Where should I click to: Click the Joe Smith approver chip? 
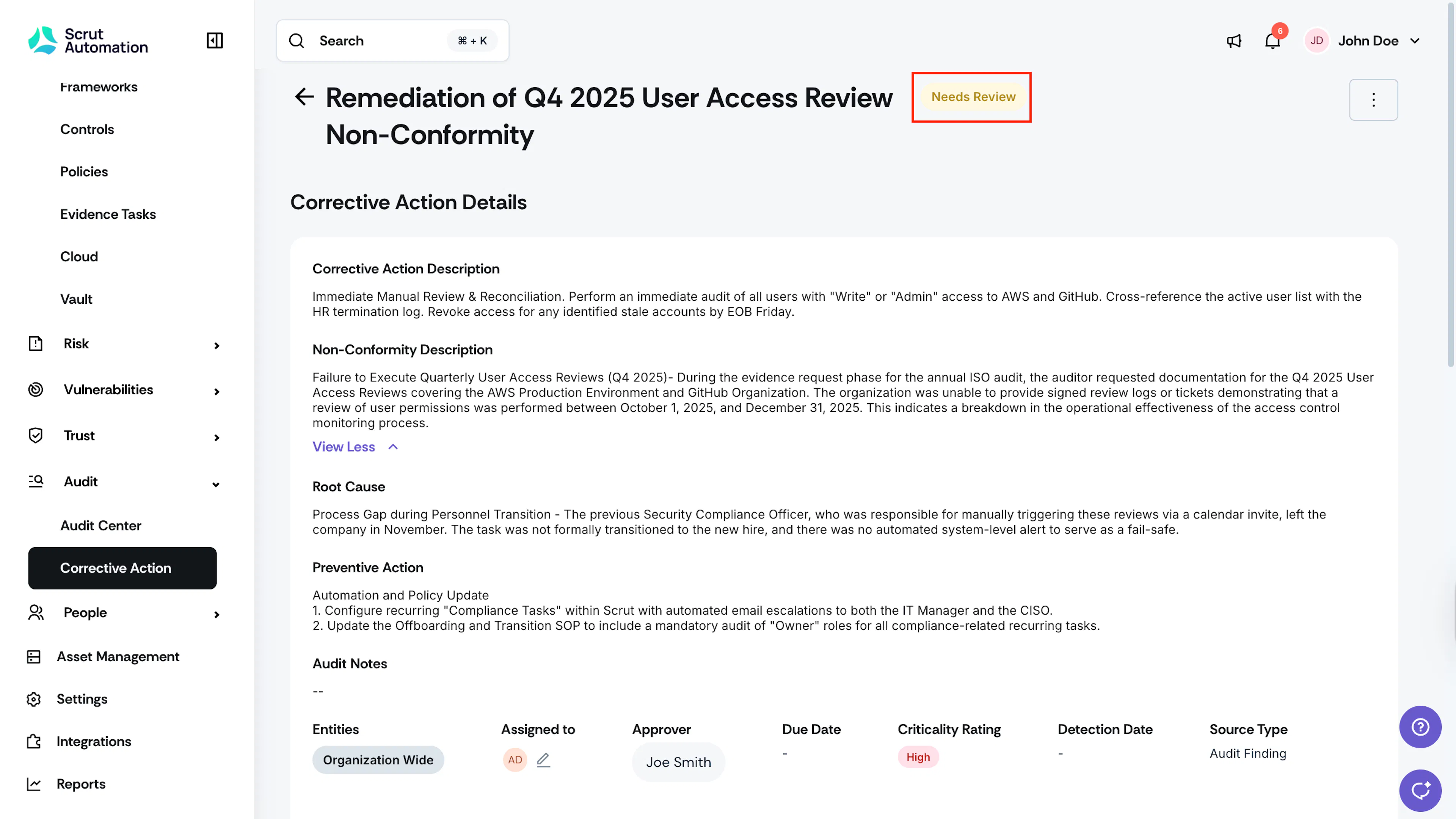pos(678,762)
